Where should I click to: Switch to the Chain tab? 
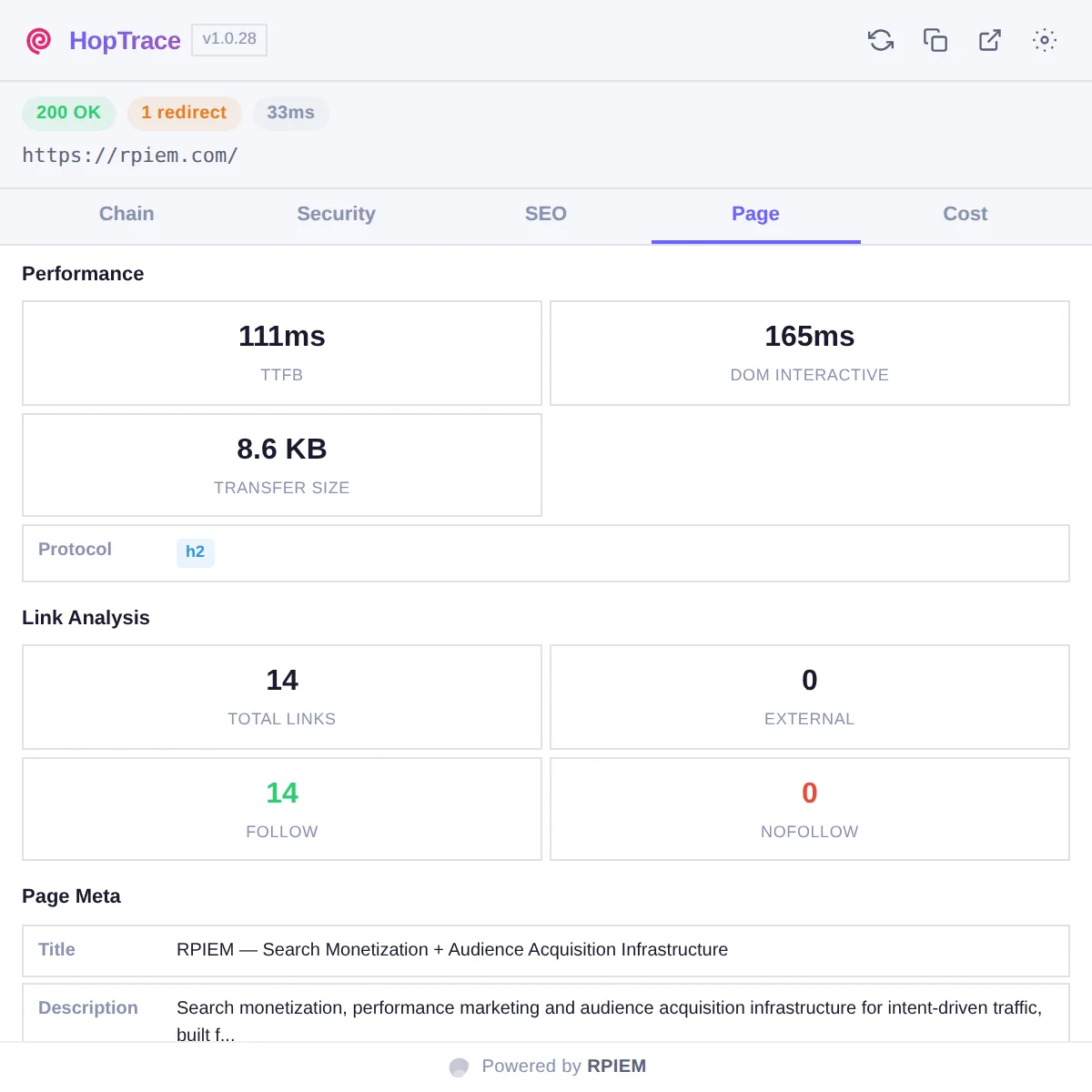point(126,214)
